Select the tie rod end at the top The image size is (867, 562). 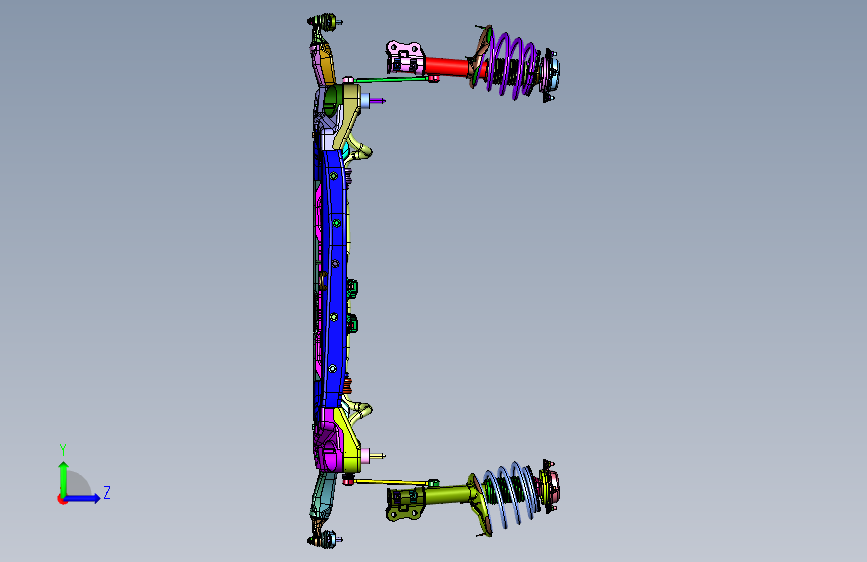click(x=323, y=22)
